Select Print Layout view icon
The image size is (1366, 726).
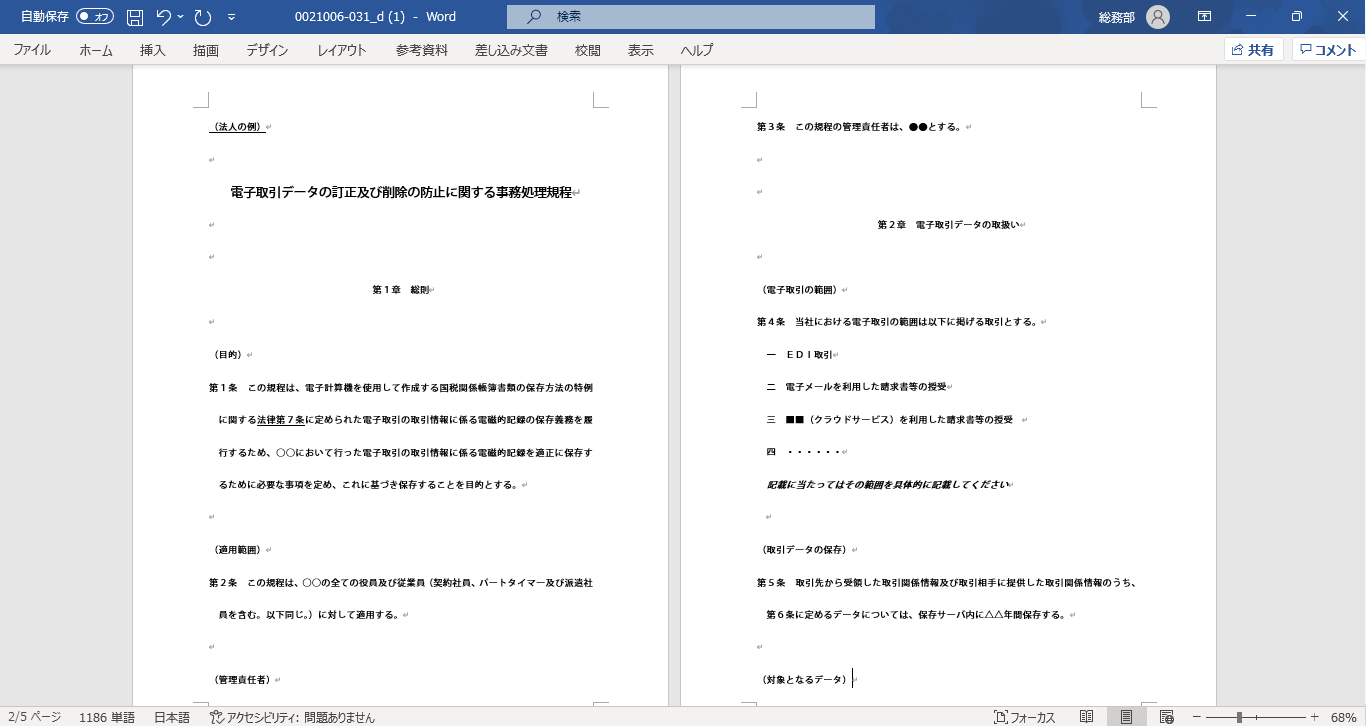[1126, 717]
